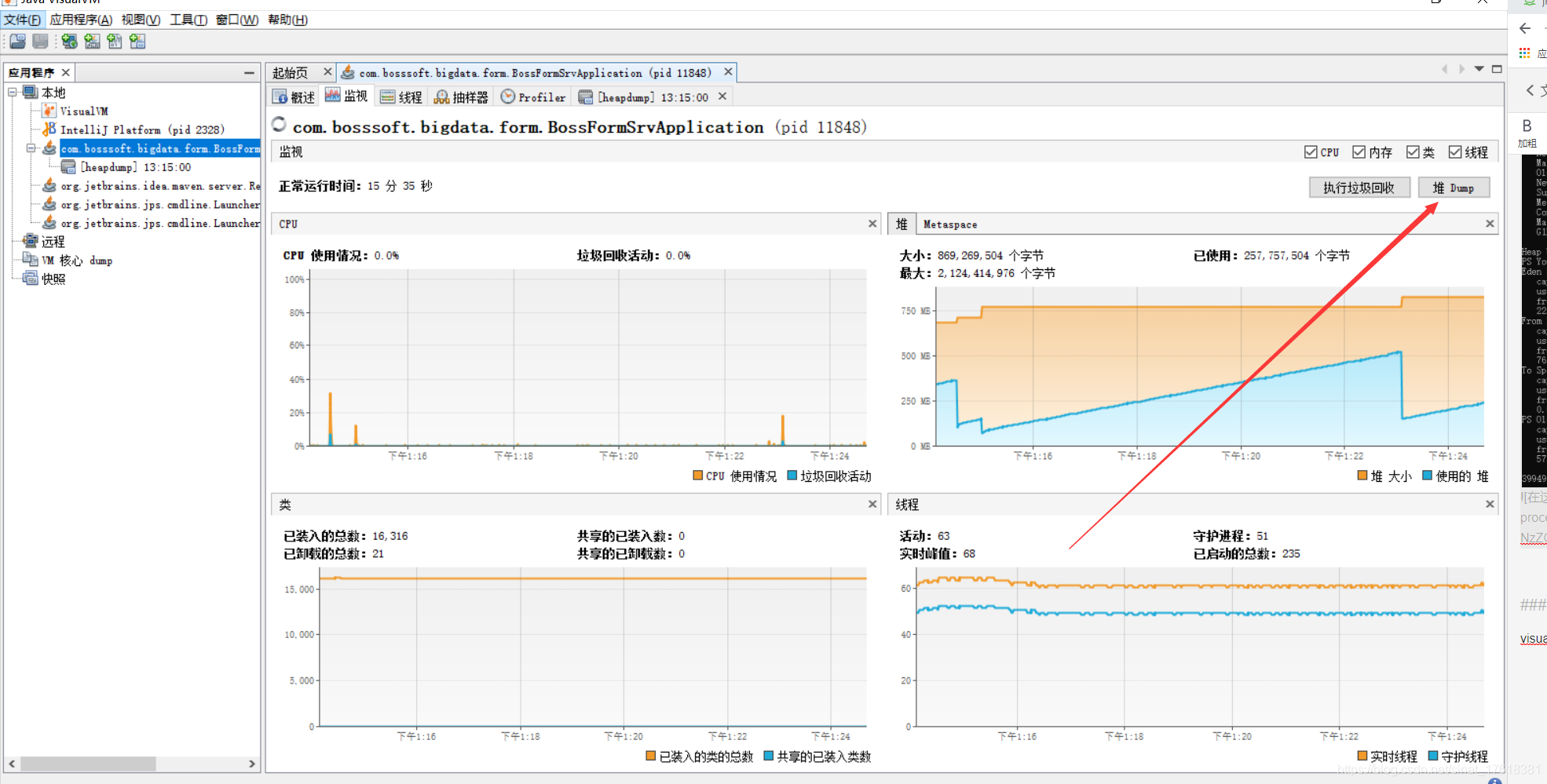The image size is (1547, 784).
Task: Close the 线程 chart panel
Action: [x=1490, y=504]
